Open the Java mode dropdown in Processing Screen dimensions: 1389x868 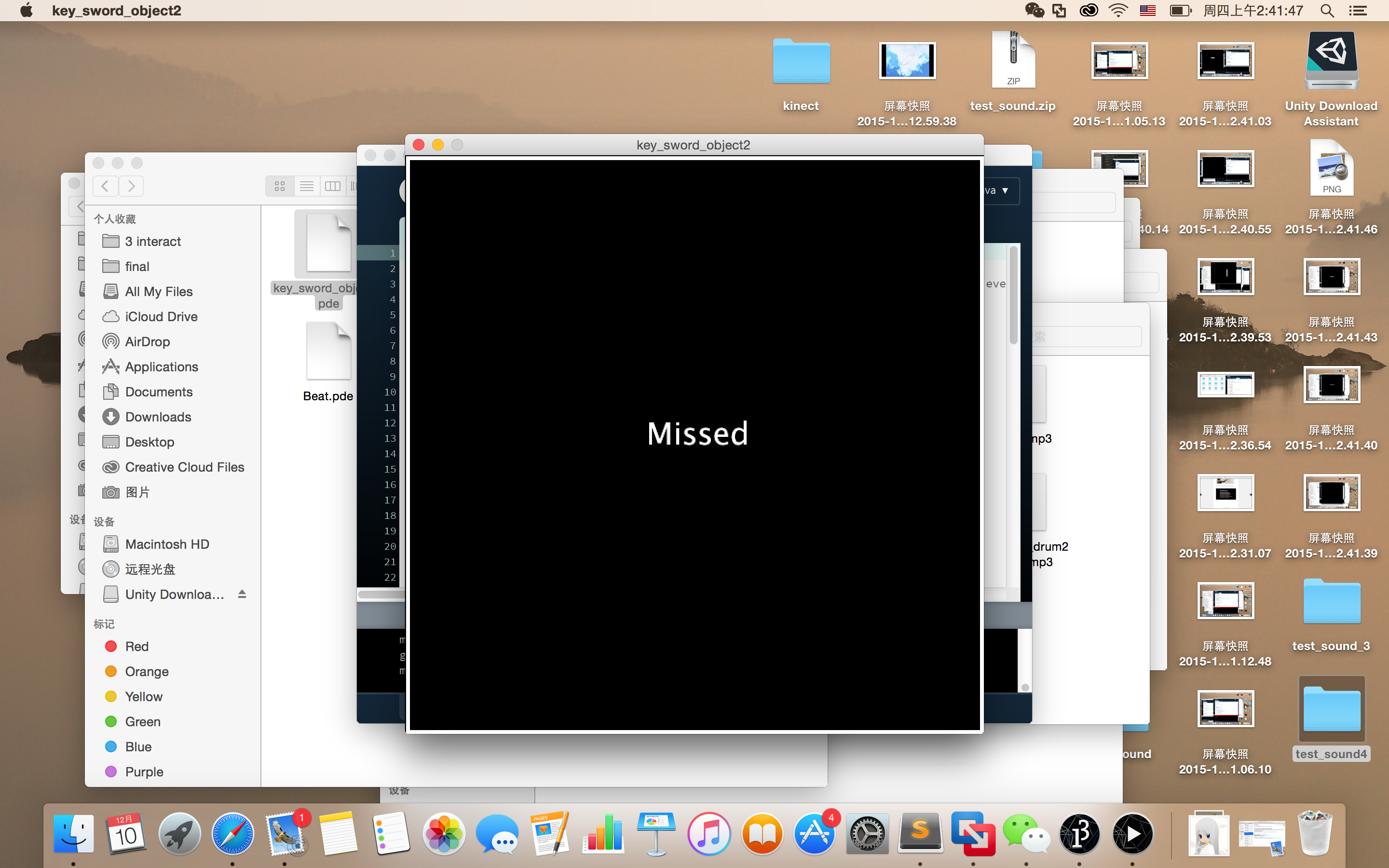coord(999,190)
